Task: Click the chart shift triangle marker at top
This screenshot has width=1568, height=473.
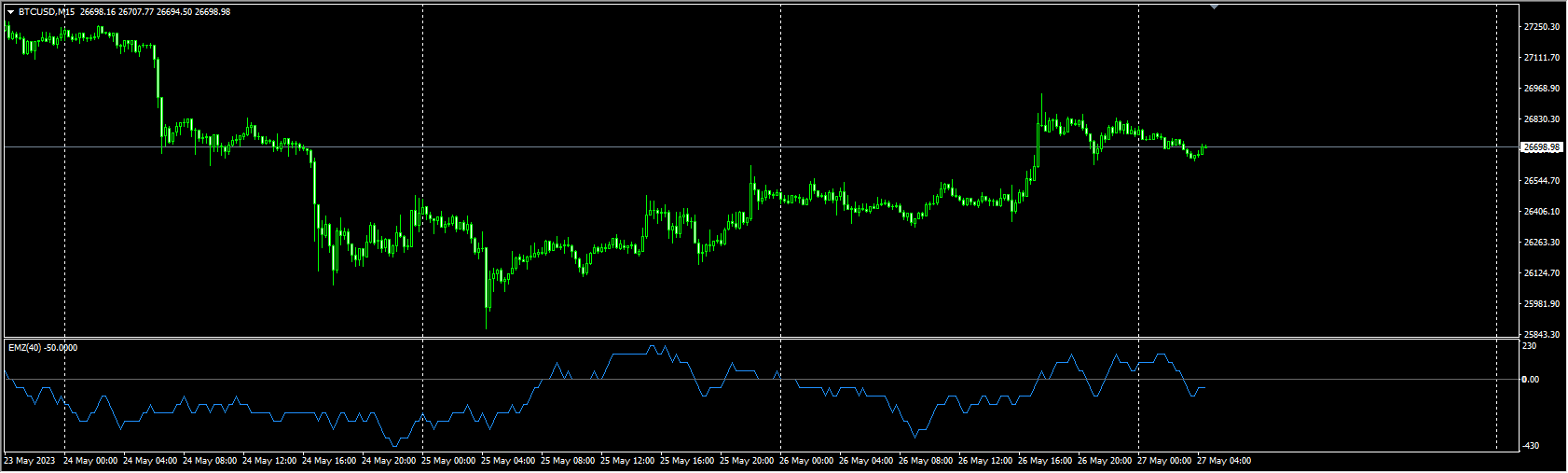Action: pos(1214,7)
